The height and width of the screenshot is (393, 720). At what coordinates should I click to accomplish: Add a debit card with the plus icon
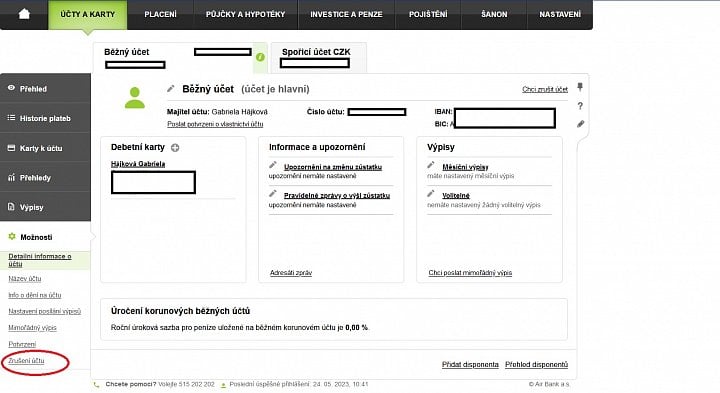[x=175, y=148]
